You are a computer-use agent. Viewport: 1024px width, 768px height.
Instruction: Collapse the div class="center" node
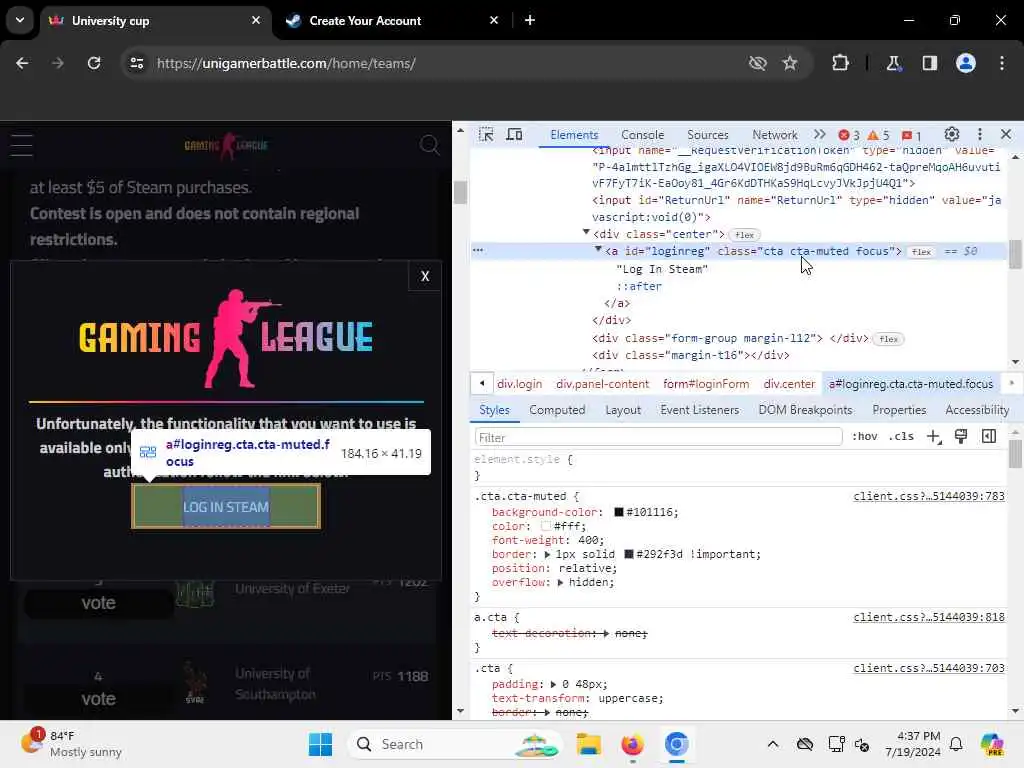pos(586,232)
